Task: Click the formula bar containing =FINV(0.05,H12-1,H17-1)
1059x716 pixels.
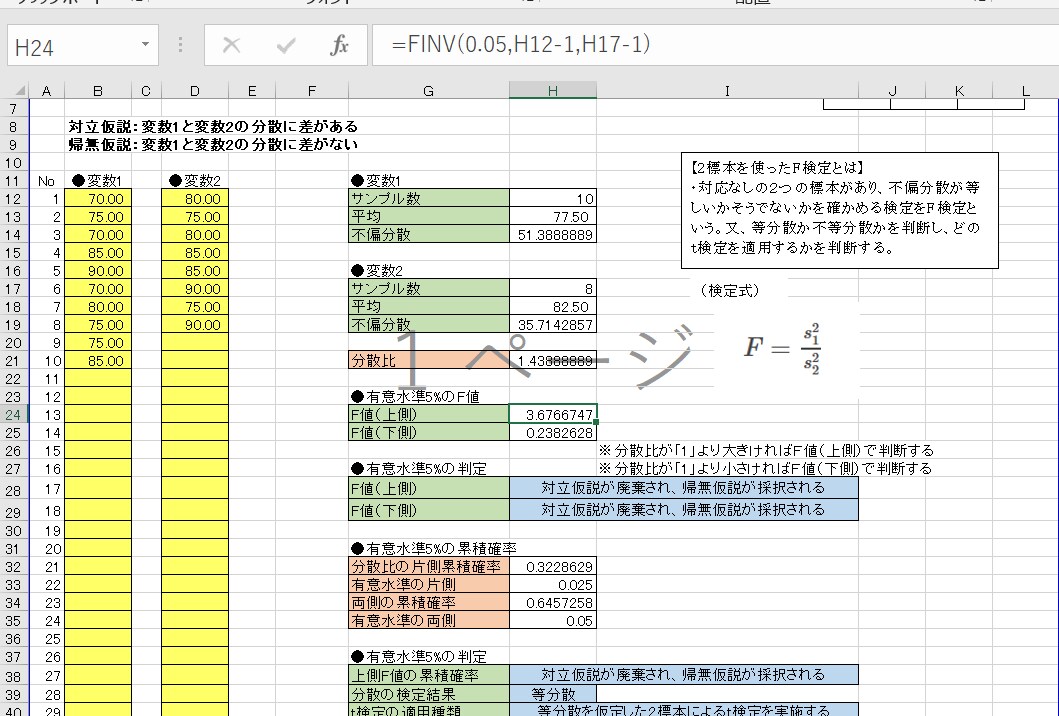Action: click(715, 45)
